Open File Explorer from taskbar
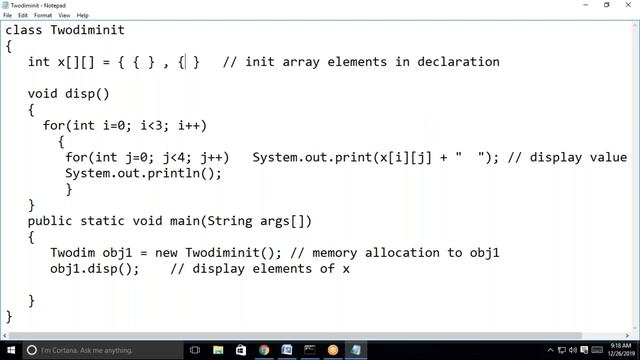 point(218,350)
